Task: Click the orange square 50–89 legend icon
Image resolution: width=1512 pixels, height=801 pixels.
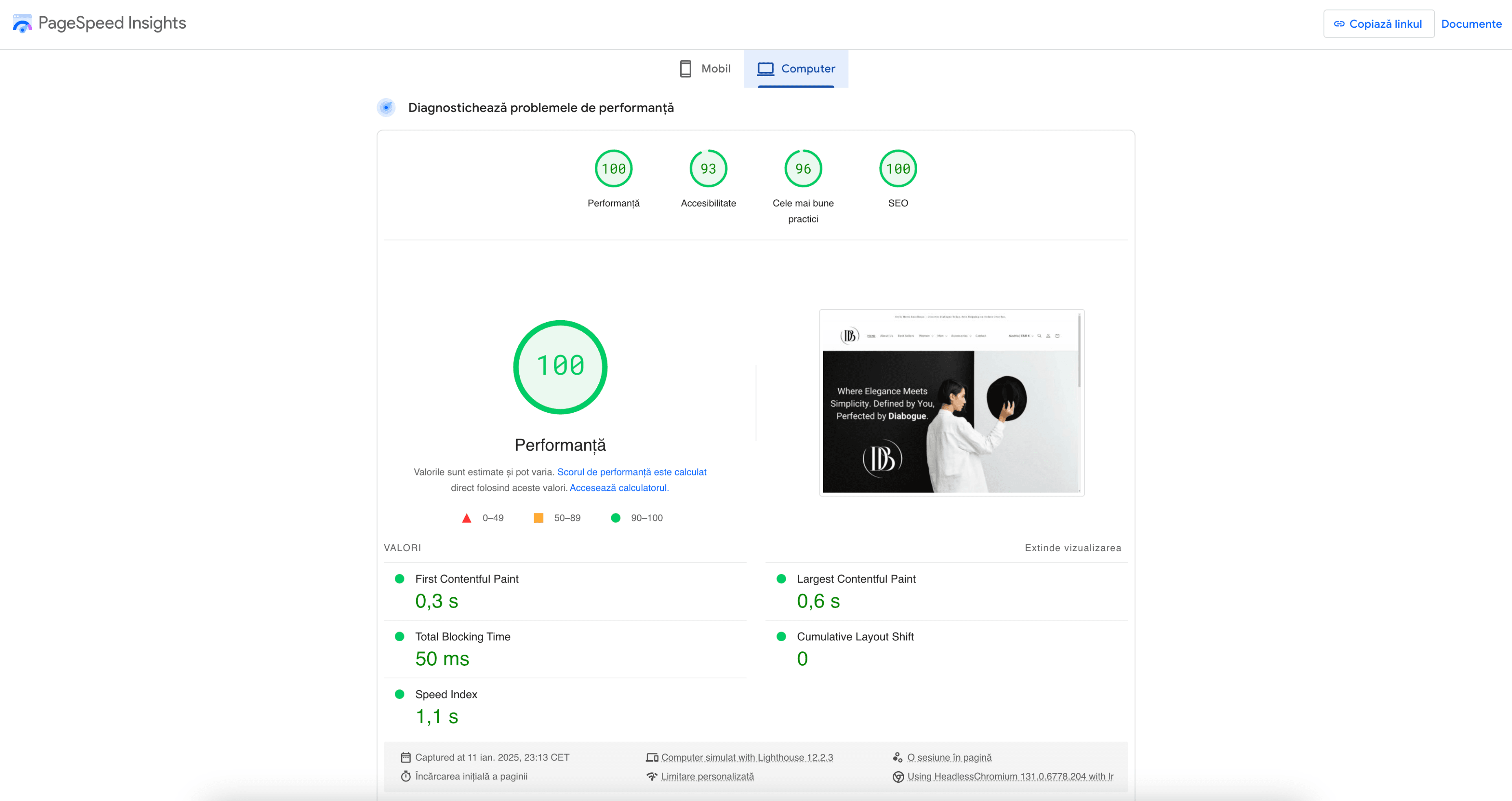Action: click(538, 518)
